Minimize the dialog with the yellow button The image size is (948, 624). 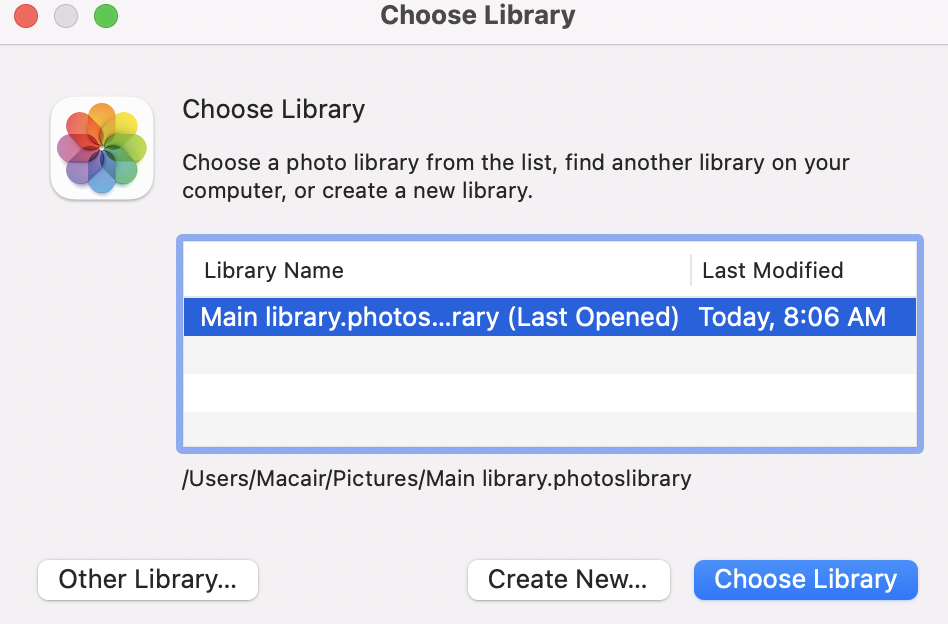tap(66, 16)
